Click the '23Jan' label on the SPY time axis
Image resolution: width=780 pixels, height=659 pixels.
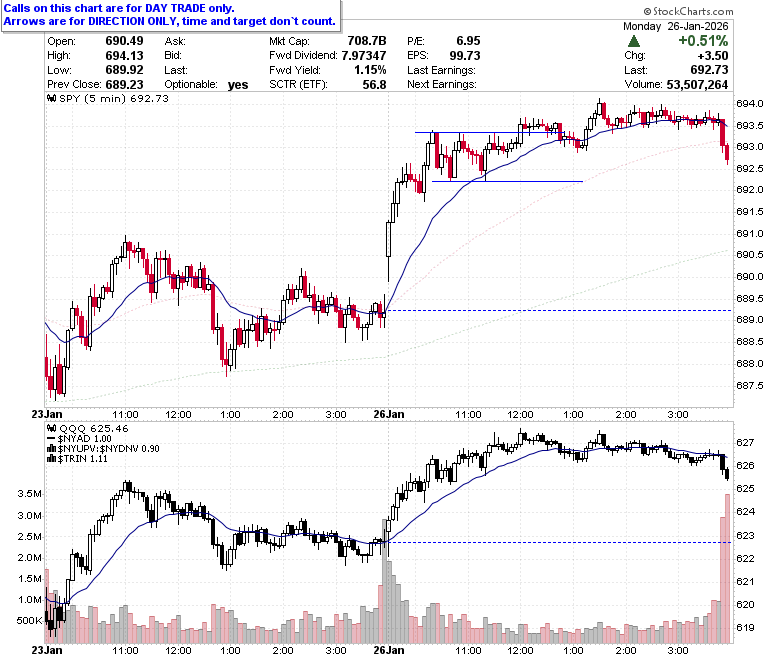click(47, 414)
